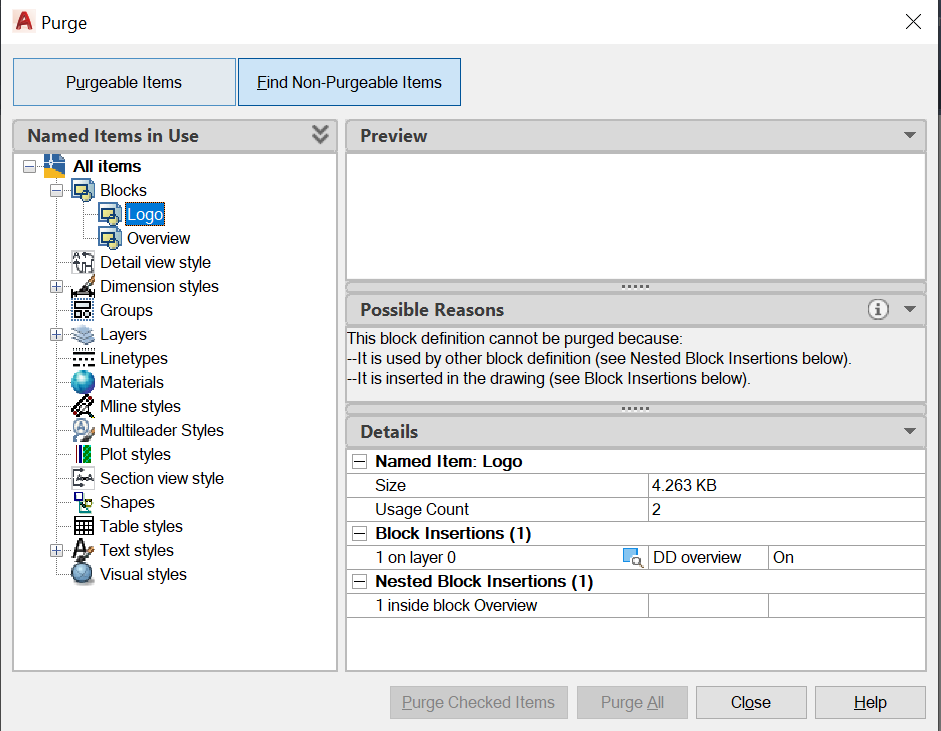Click the Logo block icon in the tree
Screen dimensions: 941x731
coord(110,214)
